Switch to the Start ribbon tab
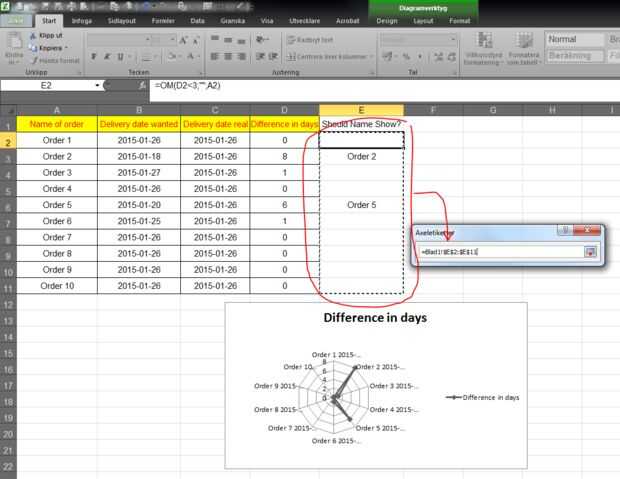Image resolution: width=620 pixels, height=479 pixels. [x=49, y=21]
